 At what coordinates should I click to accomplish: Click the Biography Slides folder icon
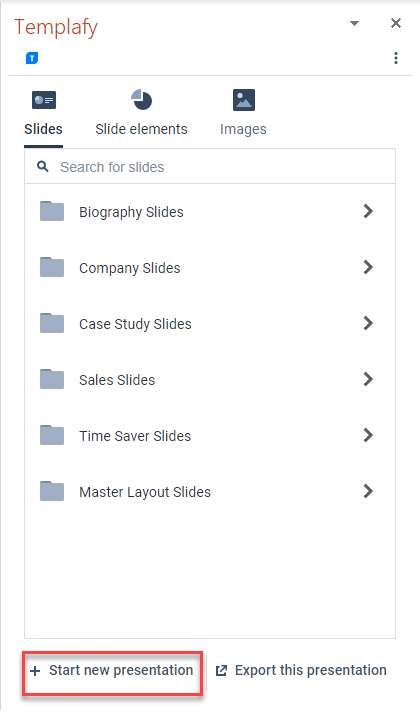click(x=52, y=211)
